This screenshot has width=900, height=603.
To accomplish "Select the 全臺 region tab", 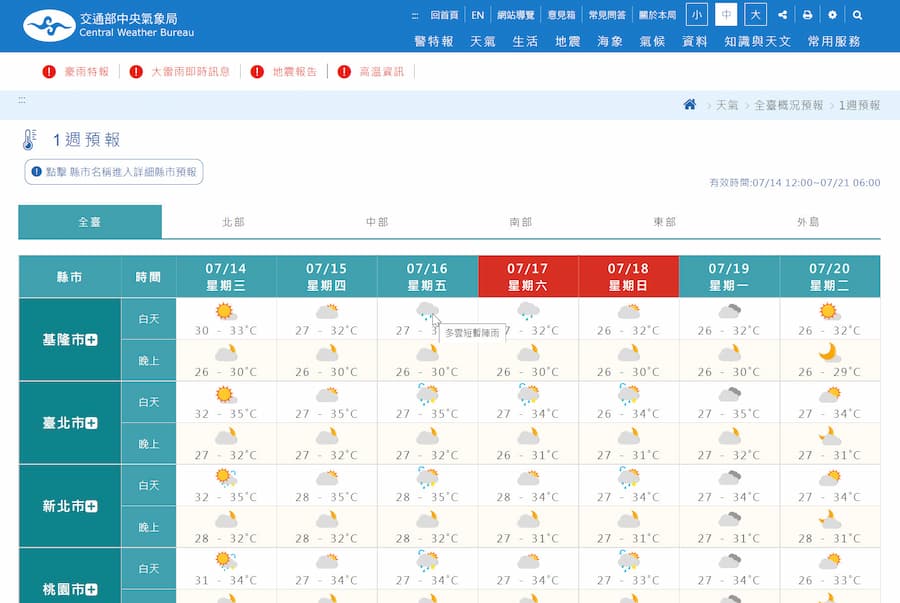I will 90,222.
